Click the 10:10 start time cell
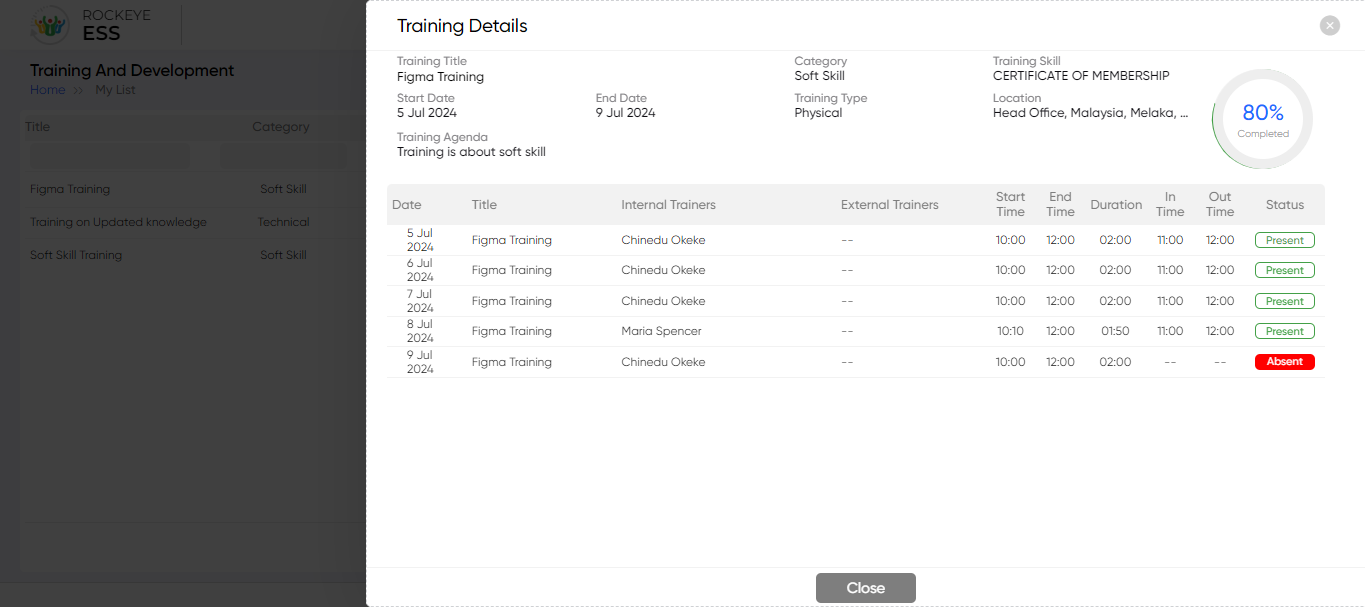Image resolution: width=1365 pixels, height=607 pixels. [x=1010, y=331]
